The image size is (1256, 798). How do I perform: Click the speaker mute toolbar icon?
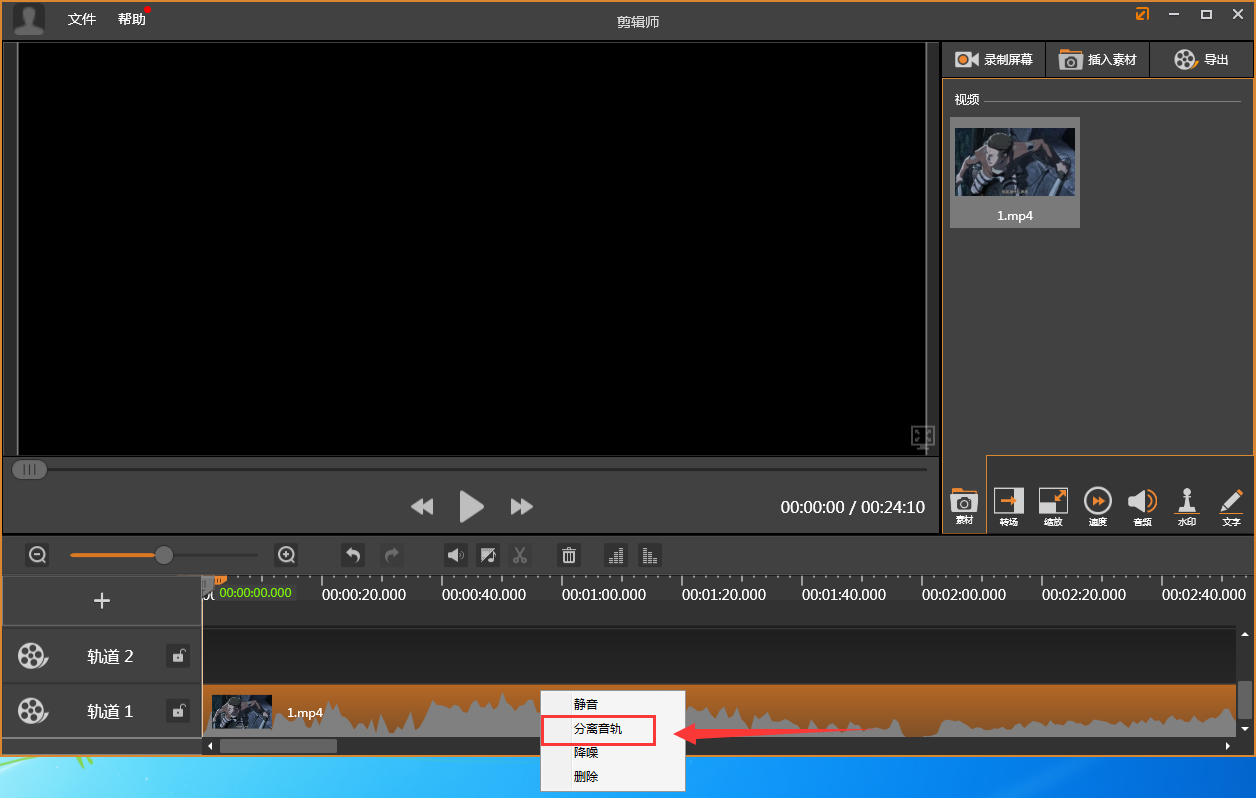(x=456, y=555)
